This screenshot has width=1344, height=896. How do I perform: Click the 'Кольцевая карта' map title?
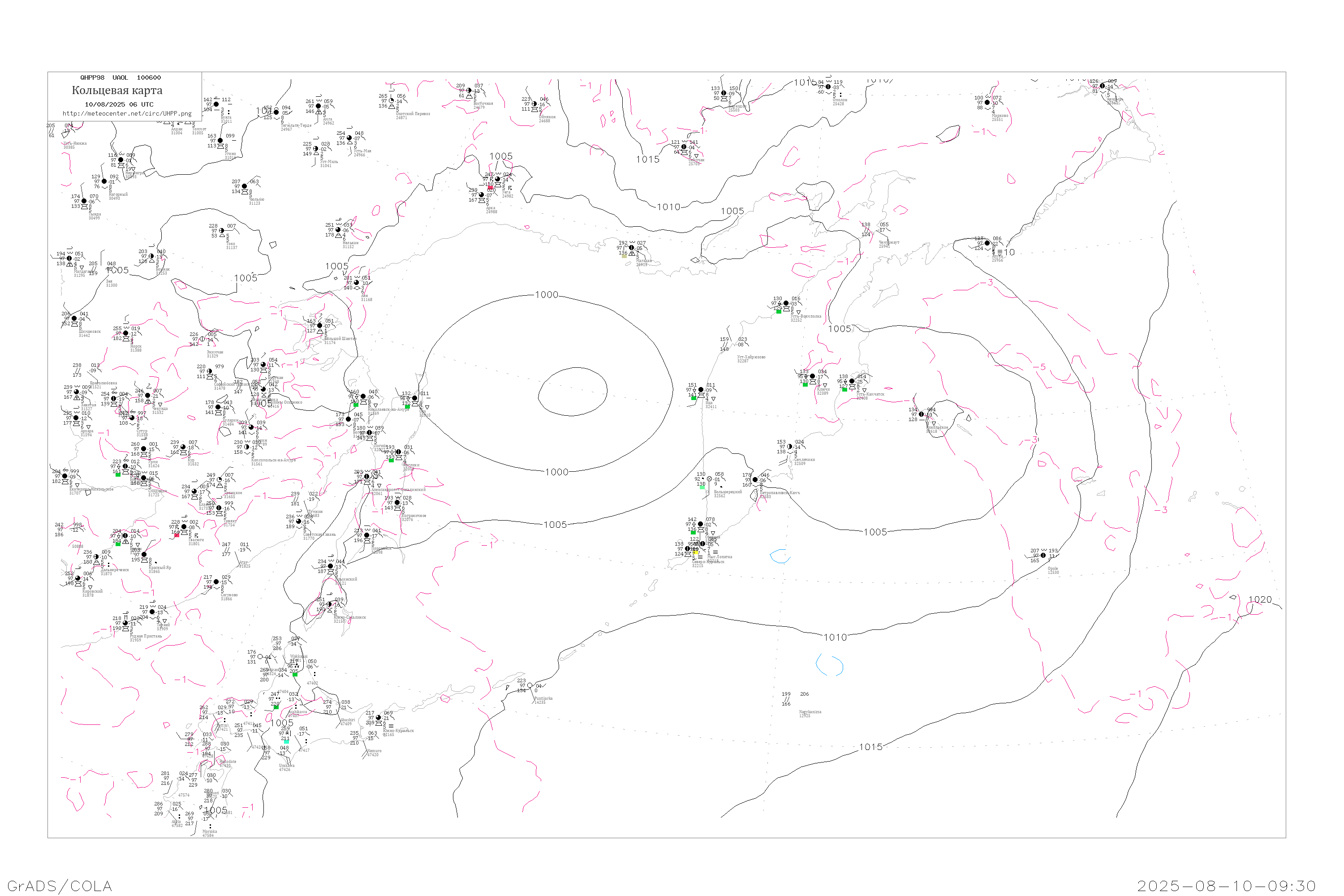[x=117, y=90]
